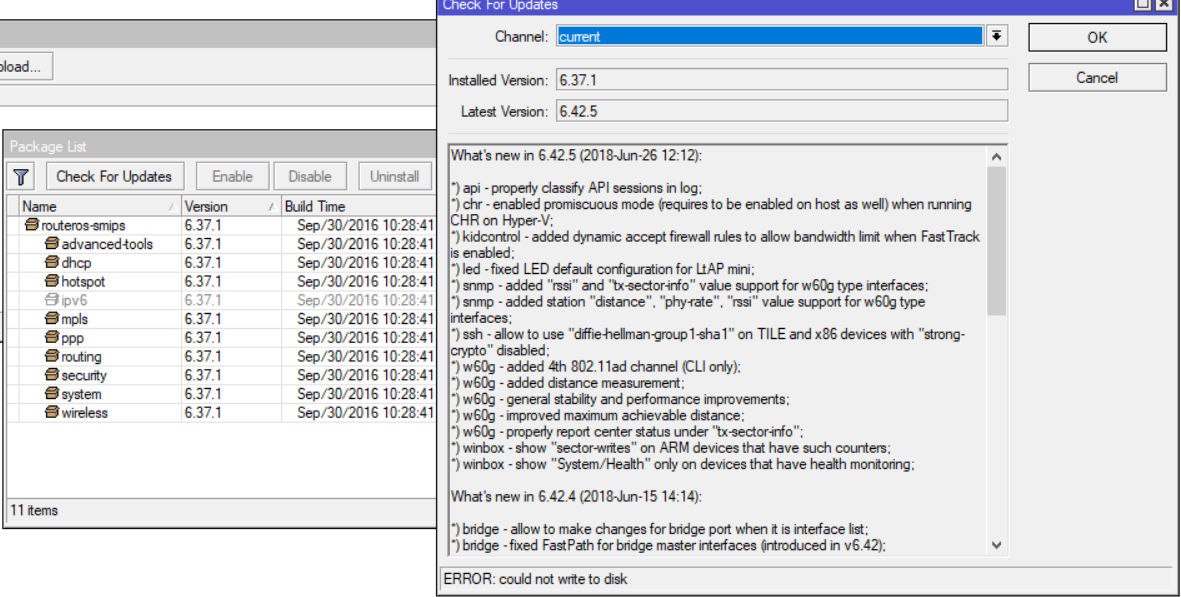Click the system package icon
The image size is (1181, 597).
(52, 394)
